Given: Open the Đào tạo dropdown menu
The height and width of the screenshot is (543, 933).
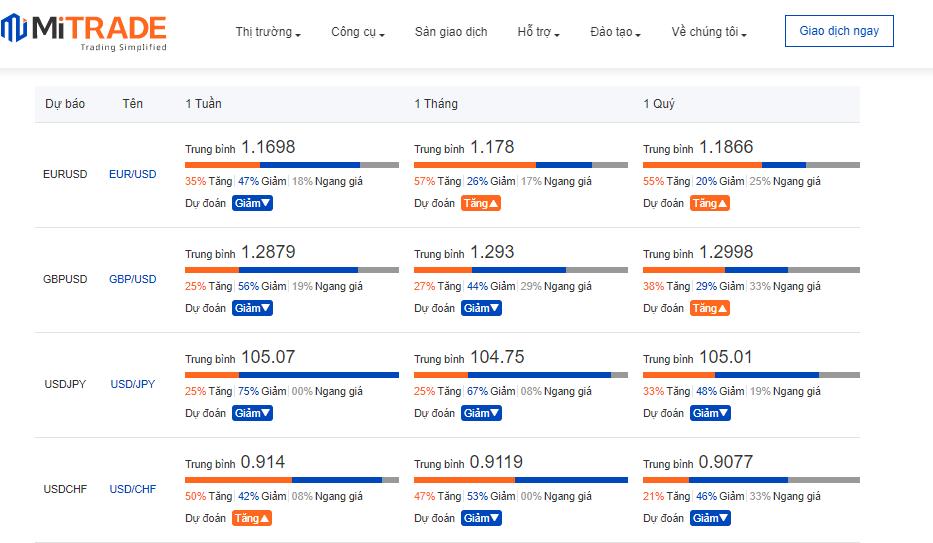Looking at the screenshot, I should click(x=615, y=32).
